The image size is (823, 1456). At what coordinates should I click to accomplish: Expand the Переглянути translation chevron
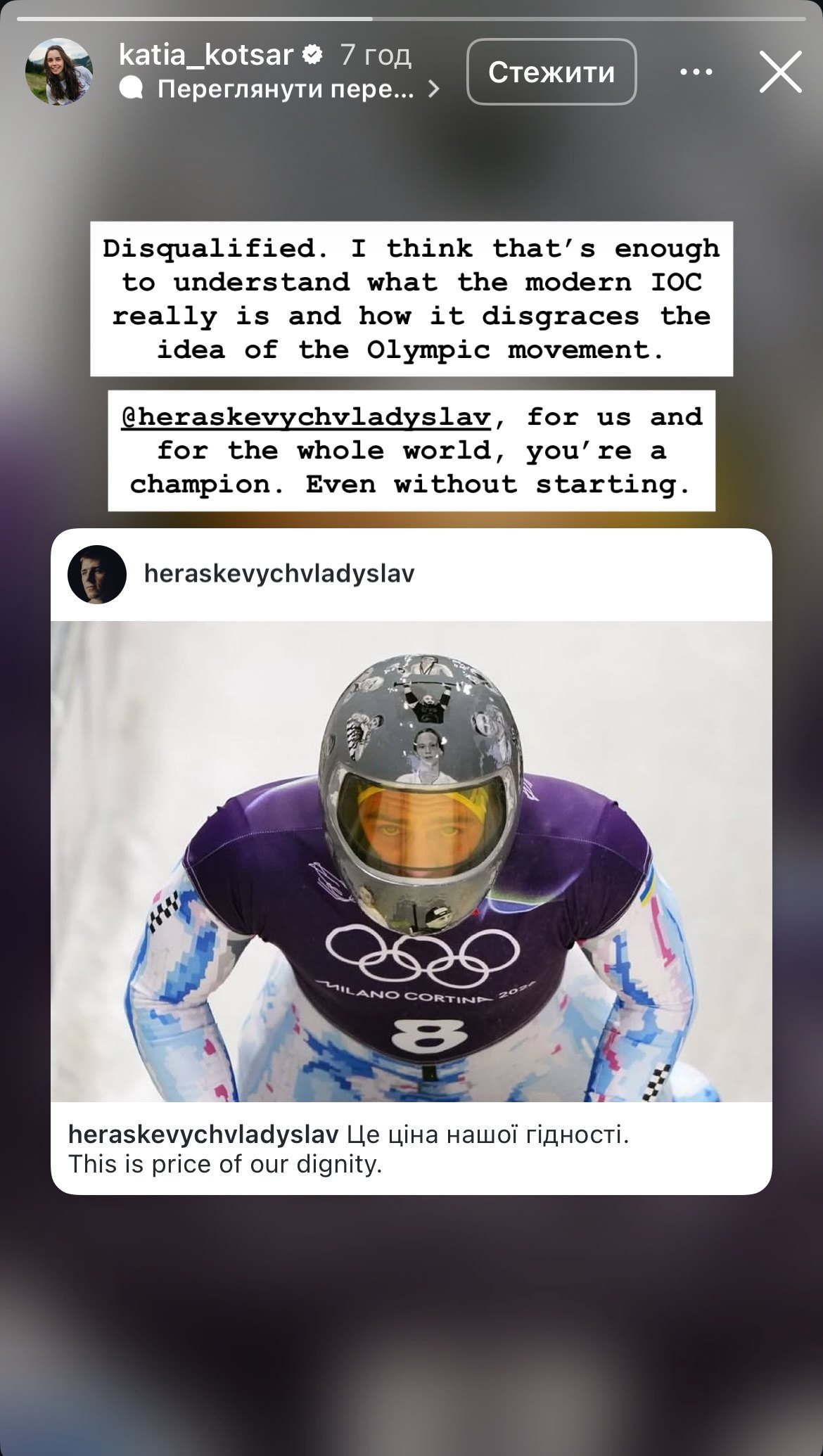[433, 89]
